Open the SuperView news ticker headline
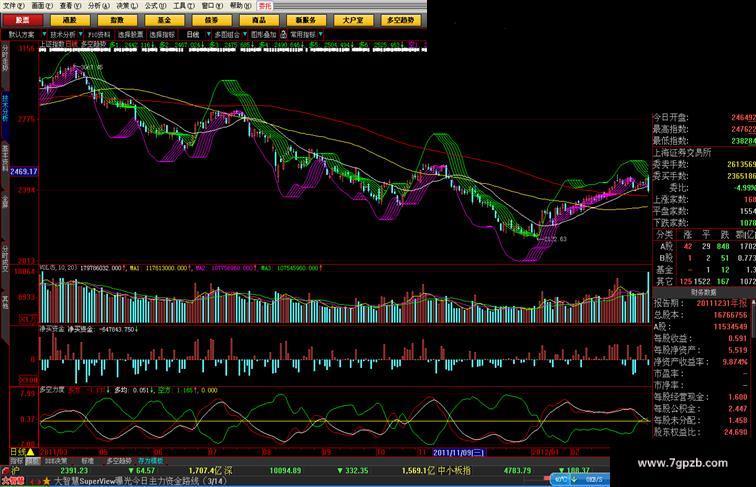 [140, 481]
